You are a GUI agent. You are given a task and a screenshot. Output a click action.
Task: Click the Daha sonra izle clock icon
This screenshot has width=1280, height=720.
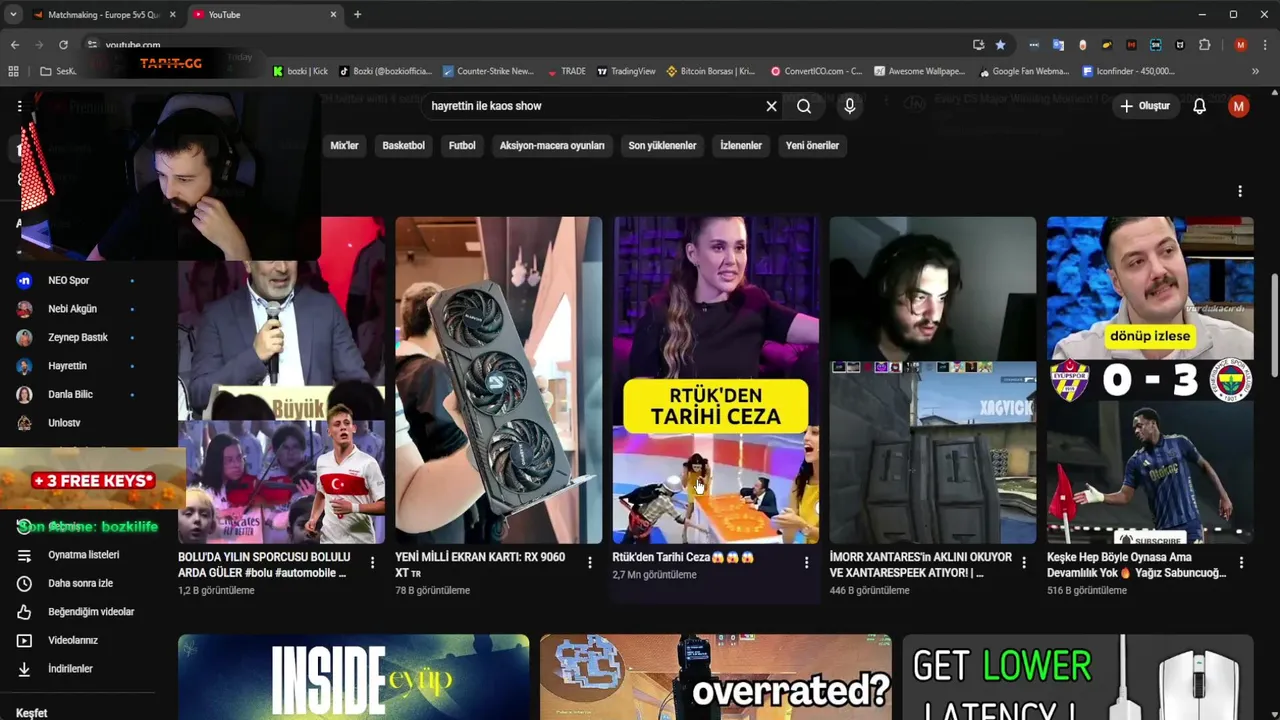click(25, 583)
